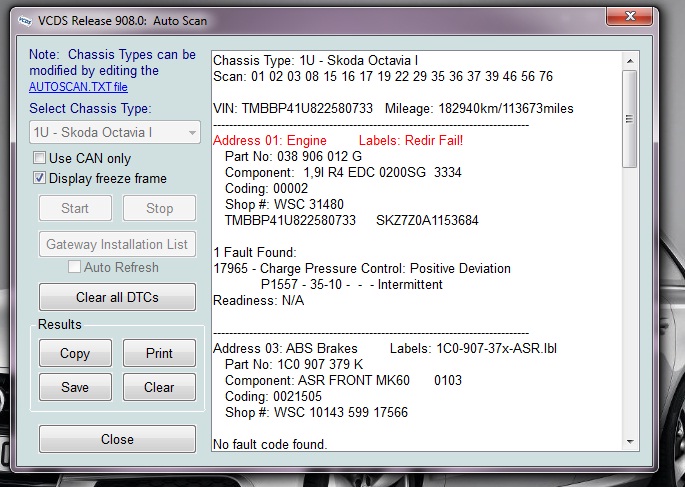Screen dimensions: 685x487
Task: Click 'Shop #: WSC 10143 599 17566'
Action: click(x=316, y=412)
